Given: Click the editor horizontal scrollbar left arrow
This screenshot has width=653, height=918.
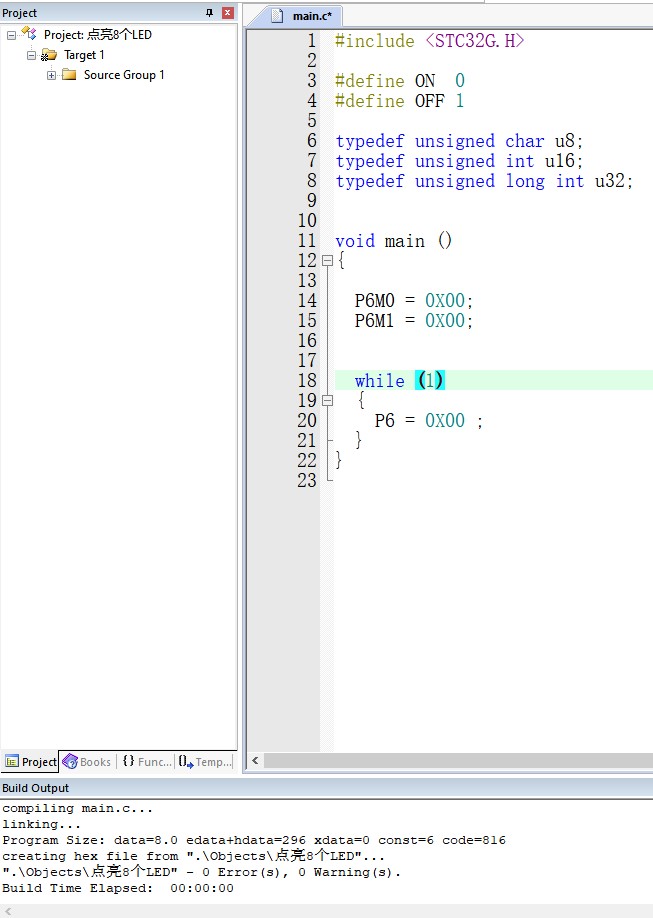Looking at the screenshot, I should 256,761.
